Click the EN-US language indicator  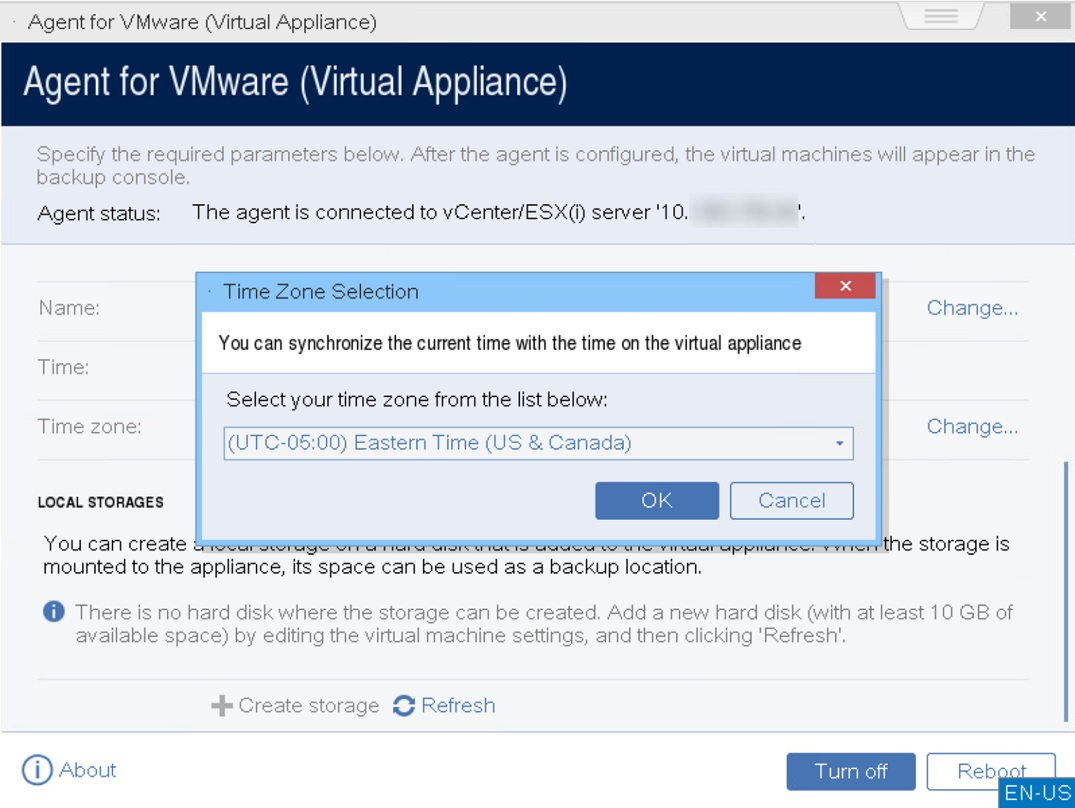click(x=1037, y=793)
